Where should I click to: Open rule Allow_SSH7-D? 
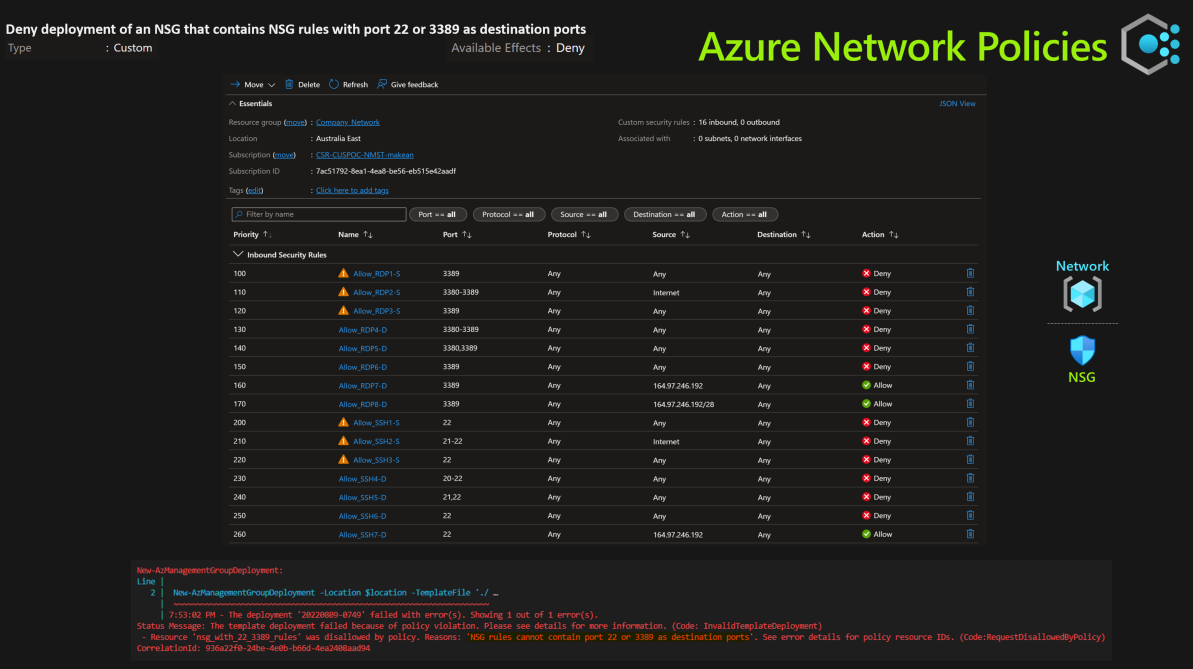(x=362, y=534)
